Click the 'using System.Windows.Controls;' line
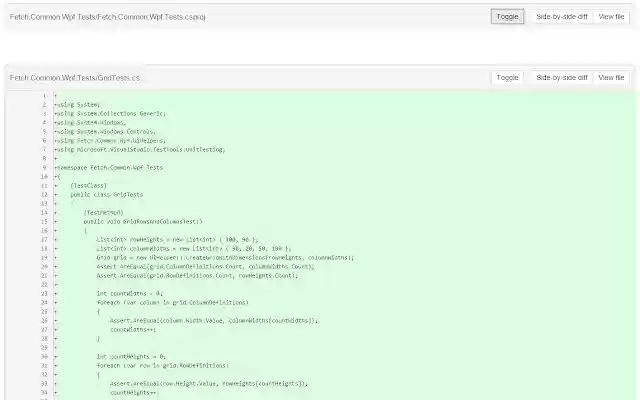The image size is (640, 400). point(105,132)
